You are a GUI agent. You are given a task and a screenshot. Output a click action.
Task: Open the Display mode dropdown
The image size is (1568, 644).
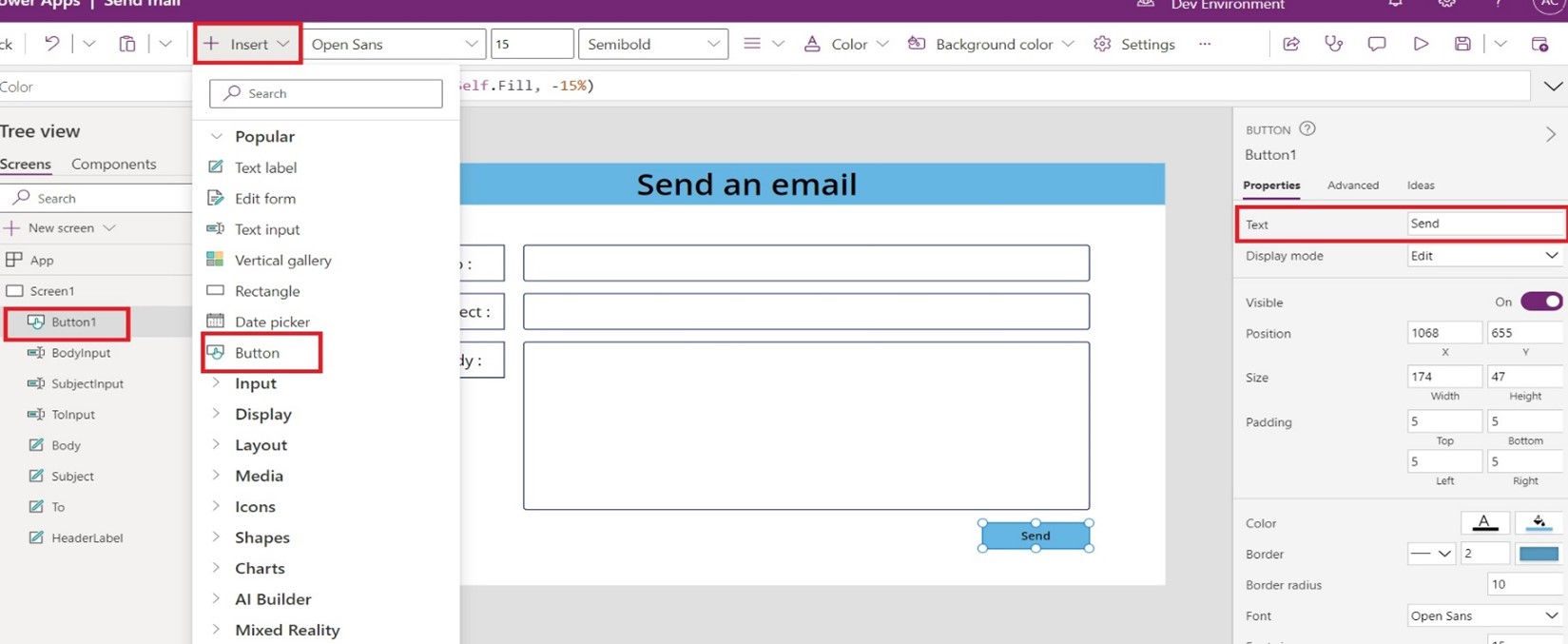(1484, 256)
